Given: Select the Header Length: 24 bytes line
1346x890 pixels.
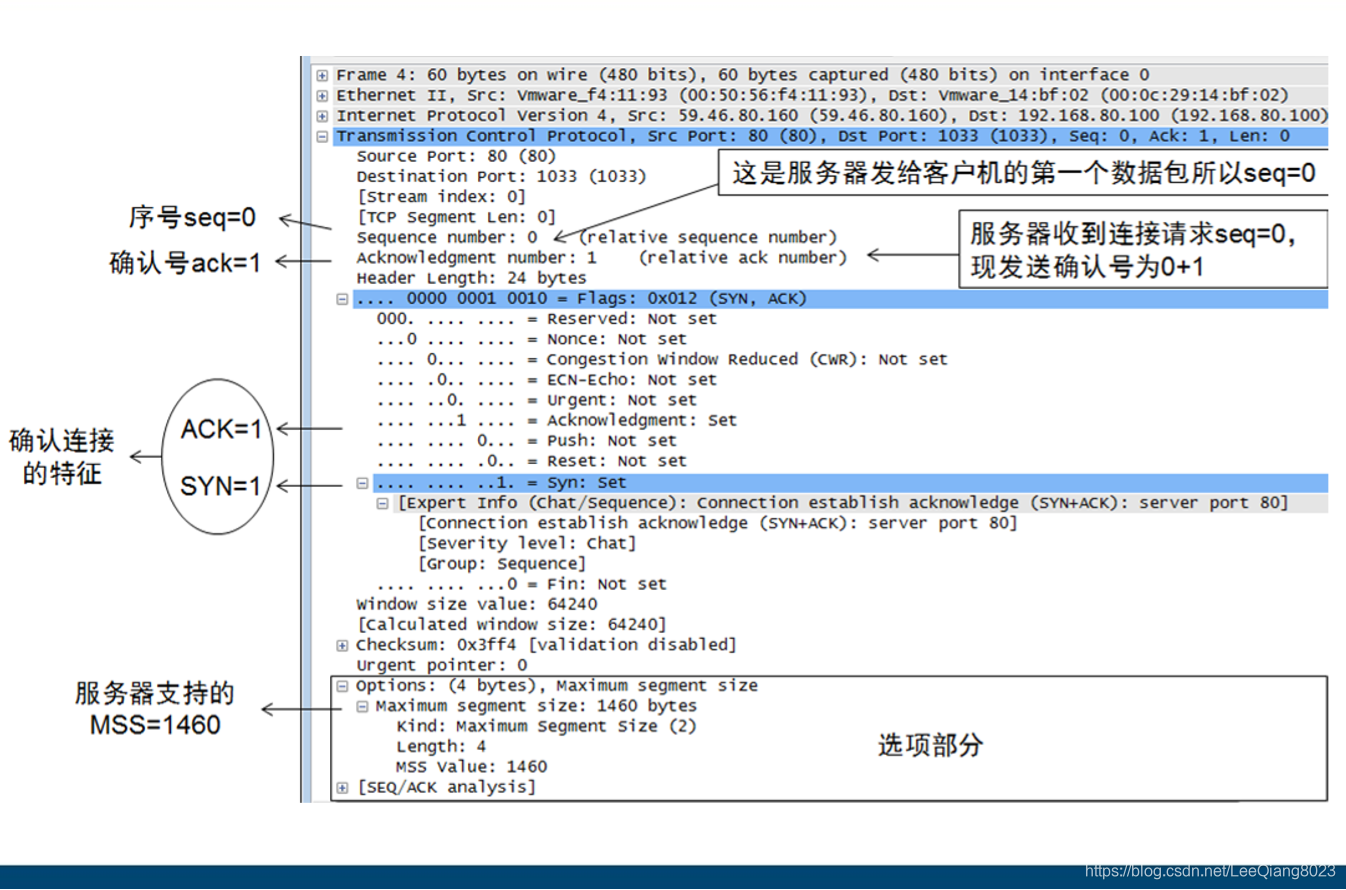Looking at the screenshot, I should (471, 278).
